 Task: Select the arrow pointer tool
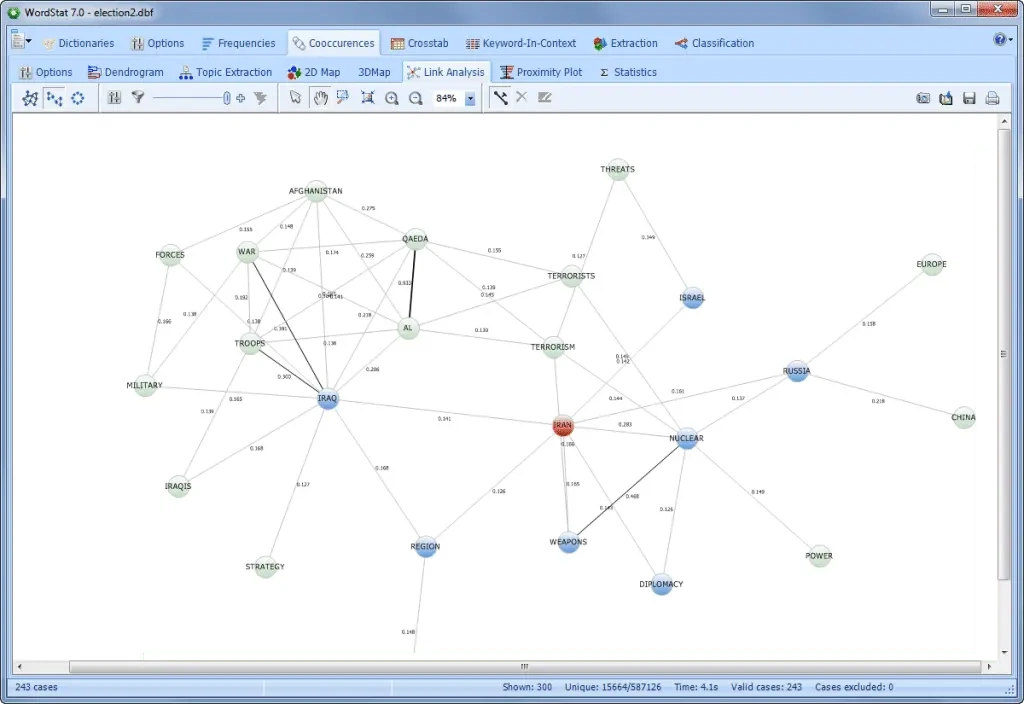point(295,98)
